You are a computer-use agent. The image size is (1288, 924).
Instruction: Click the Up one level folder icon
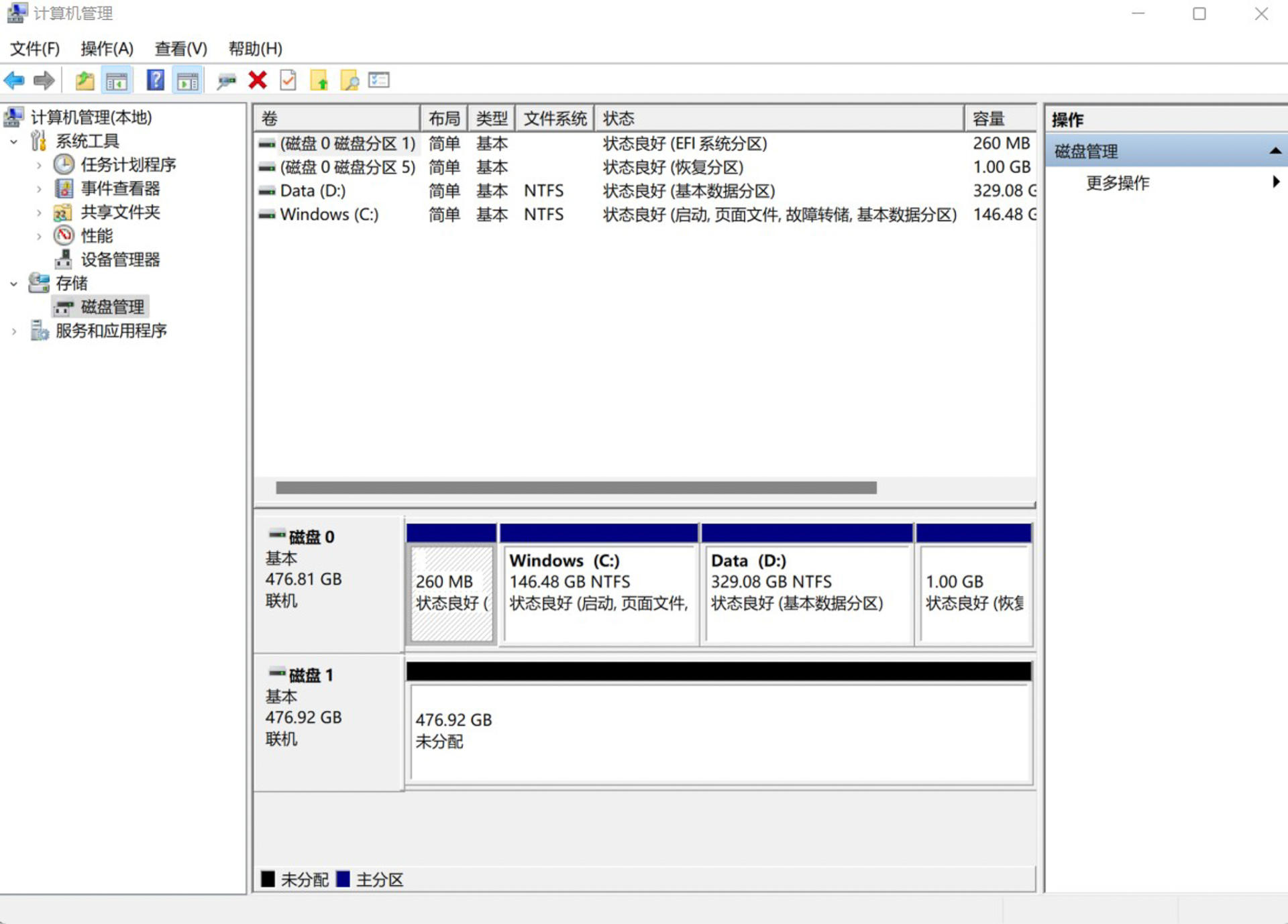(x=84, y=80)
